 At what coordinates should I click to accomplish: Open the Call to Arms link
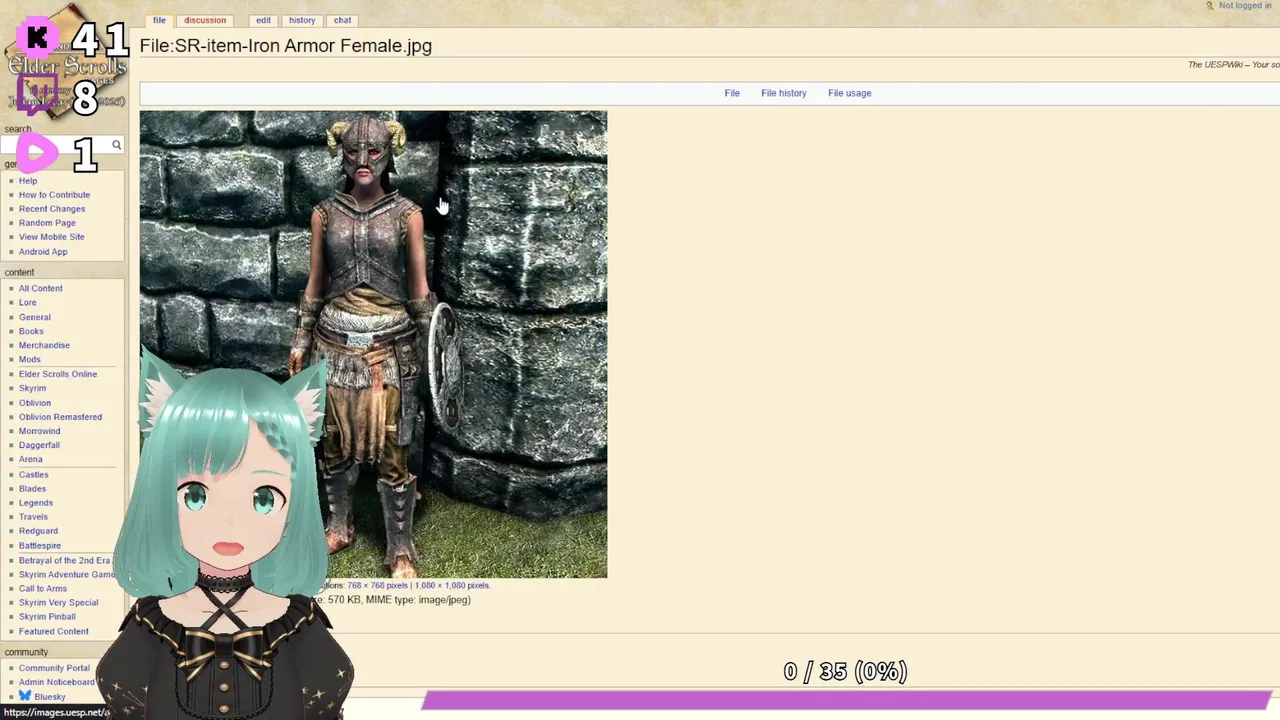click(43, 589)
